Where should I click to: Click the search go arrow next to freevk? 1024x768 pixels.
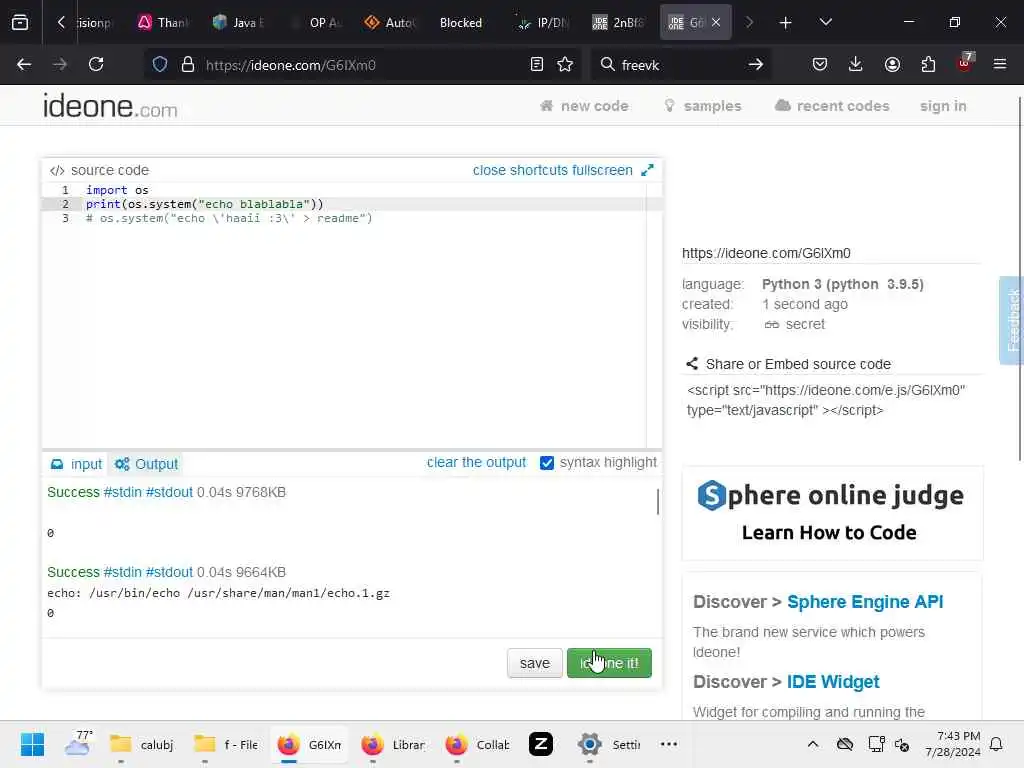(756, 64)
